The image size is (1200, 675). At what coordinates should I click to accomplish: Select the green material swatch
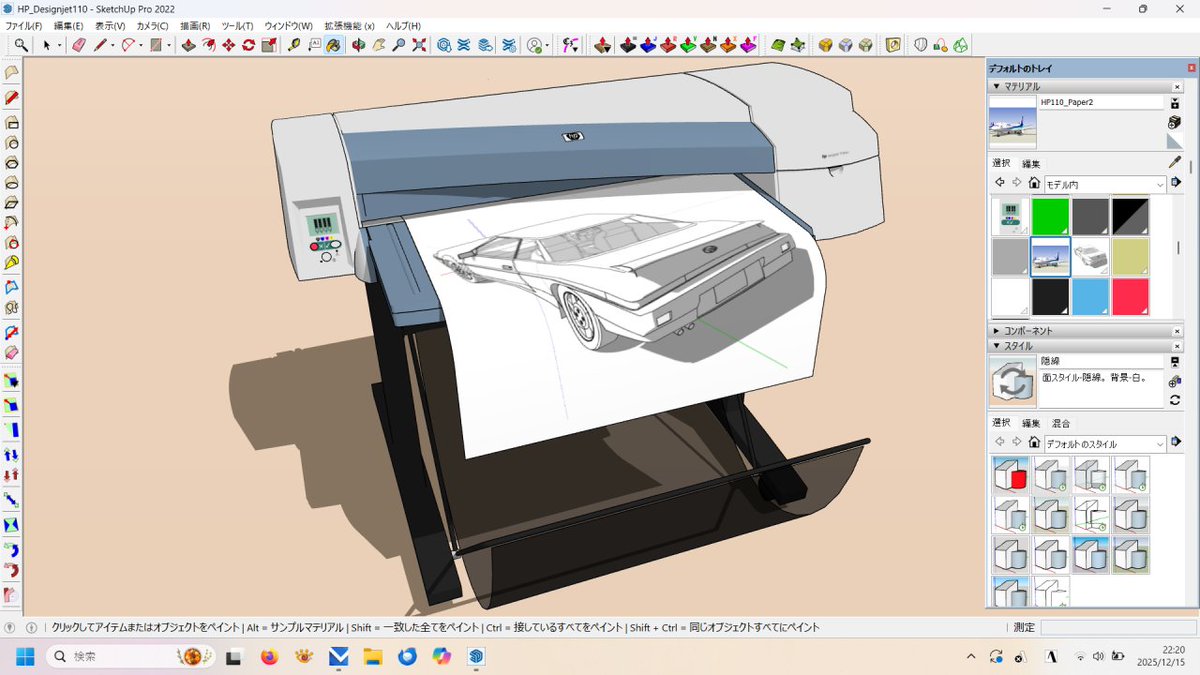(1050, 216)
